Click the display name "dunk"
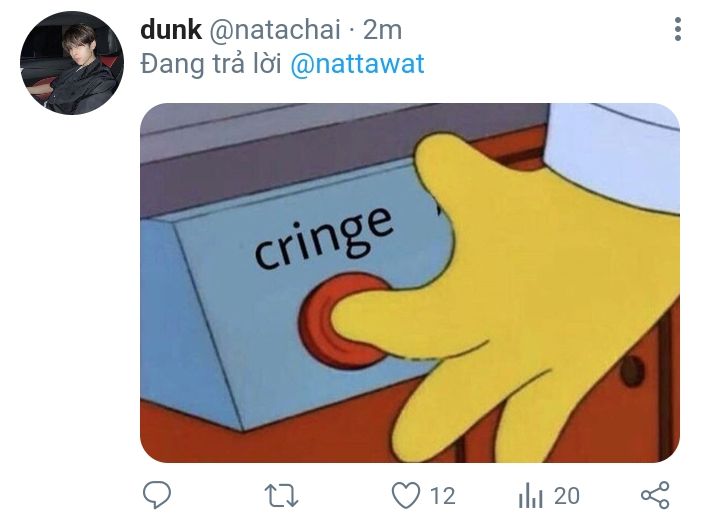This screenshot has height=520, width=720. coord(171,30)
